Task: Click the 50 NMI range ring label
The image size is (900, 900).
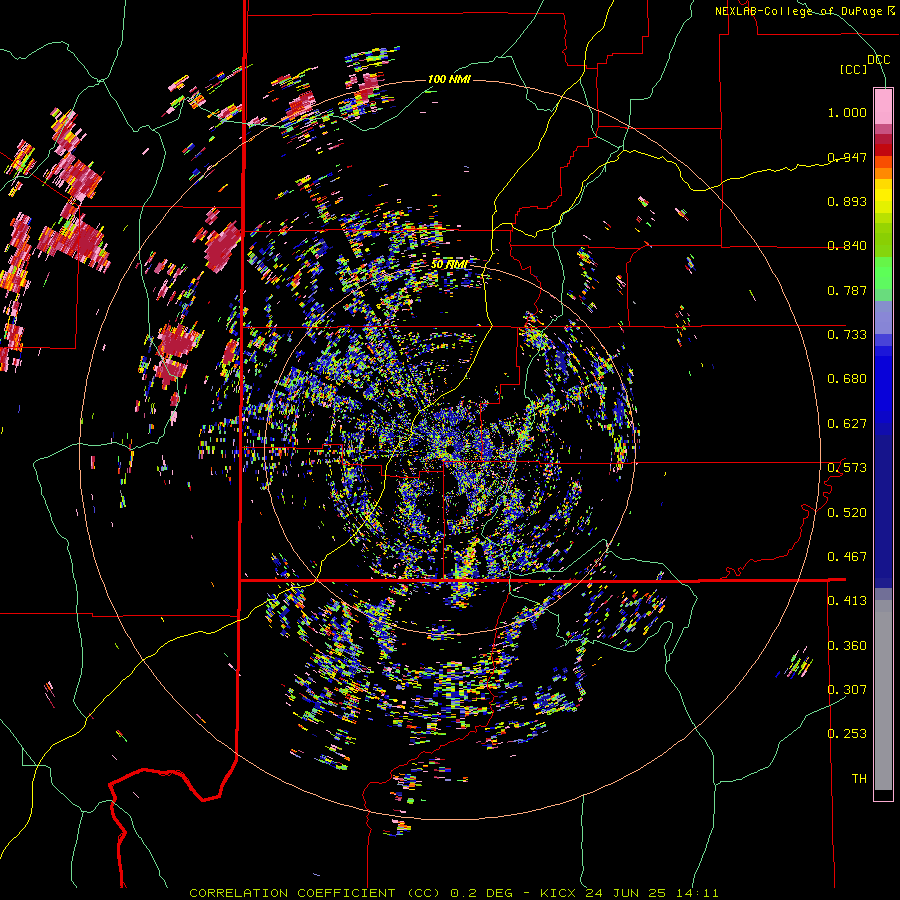Action: pos(449,265)
